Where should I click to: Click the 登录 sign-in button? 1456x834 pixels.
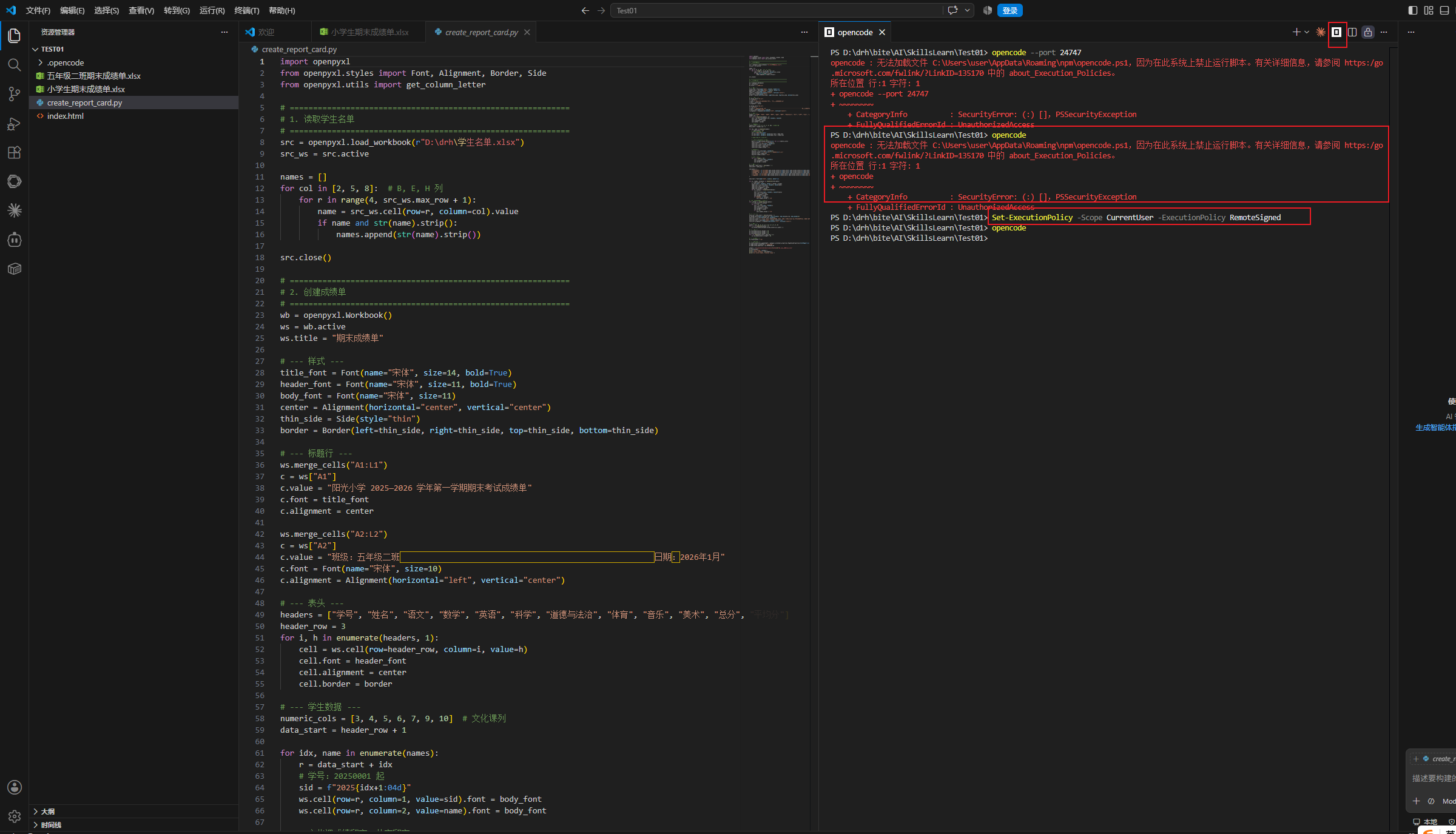(1010, 10)
